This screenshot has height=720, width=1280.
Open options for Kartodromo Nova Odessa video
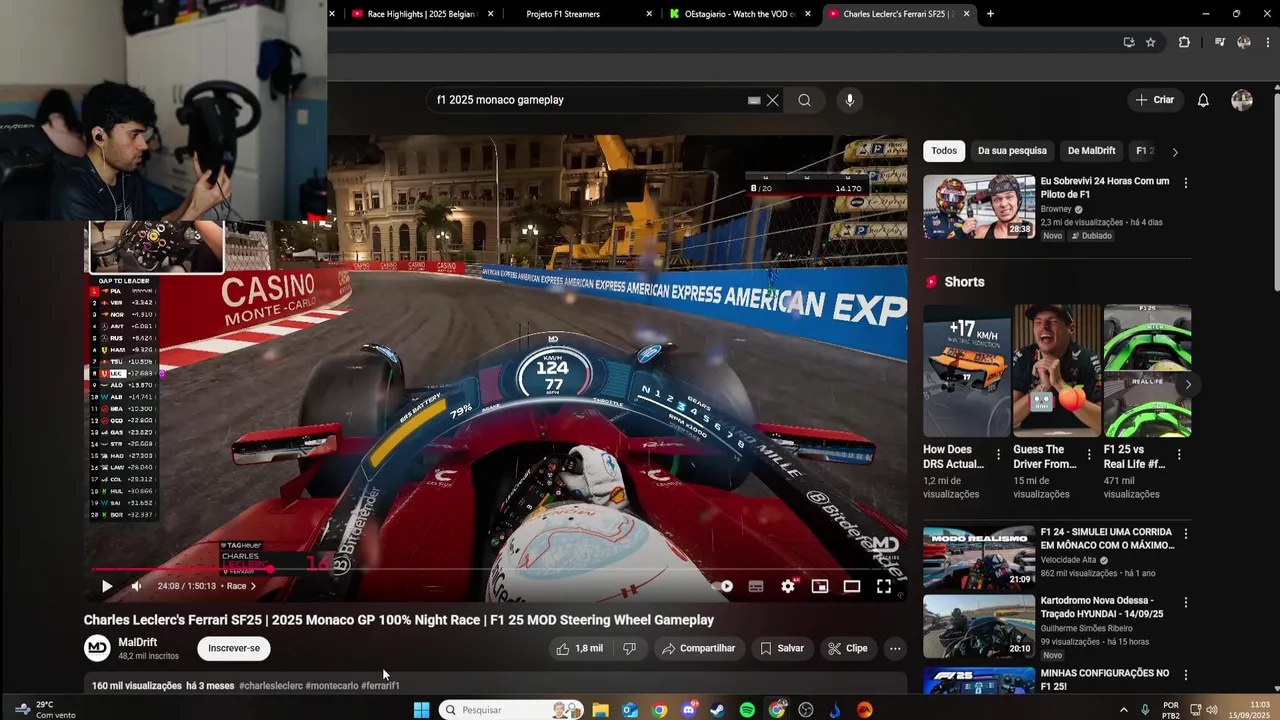[x=1186, y=603]
